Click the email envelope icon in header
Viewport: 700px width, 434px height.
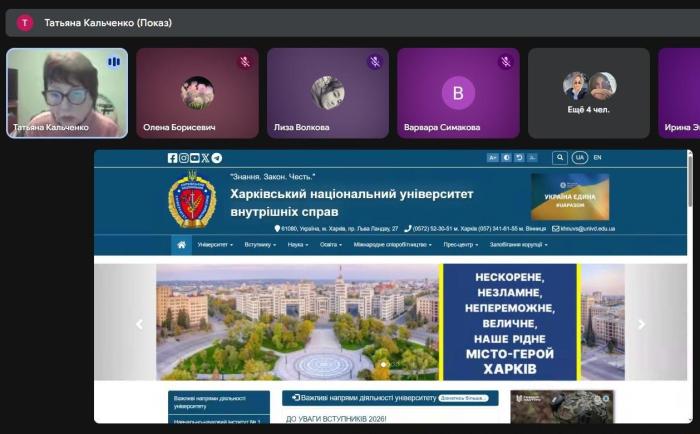(555, 229)
